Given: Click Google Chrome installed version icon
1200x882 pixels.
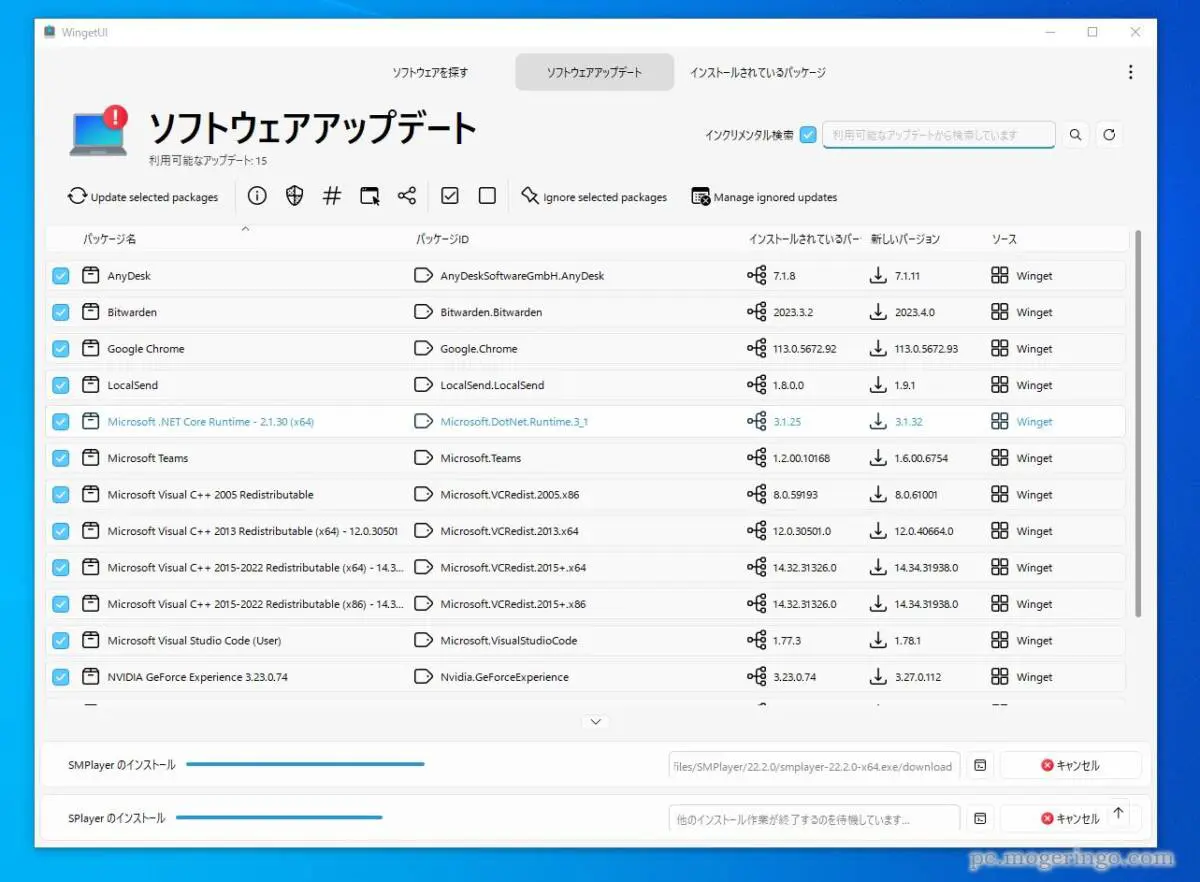Looking at the screenshot, I should [757, 349].
